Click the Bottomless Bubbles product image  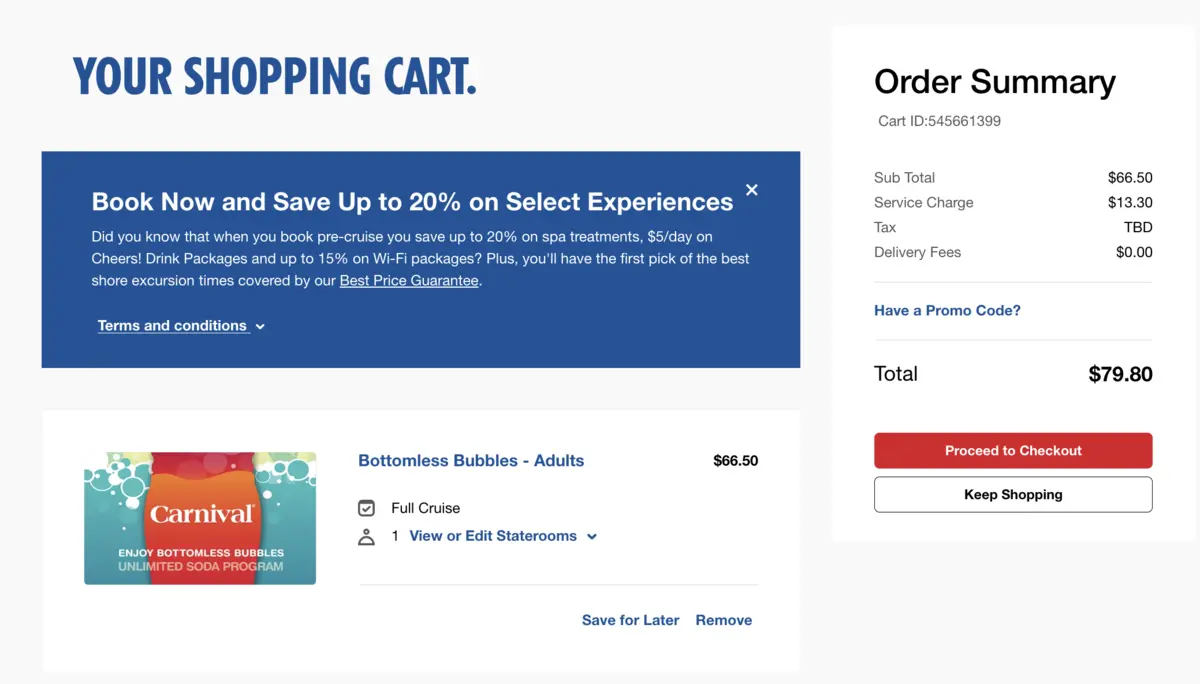200,518
